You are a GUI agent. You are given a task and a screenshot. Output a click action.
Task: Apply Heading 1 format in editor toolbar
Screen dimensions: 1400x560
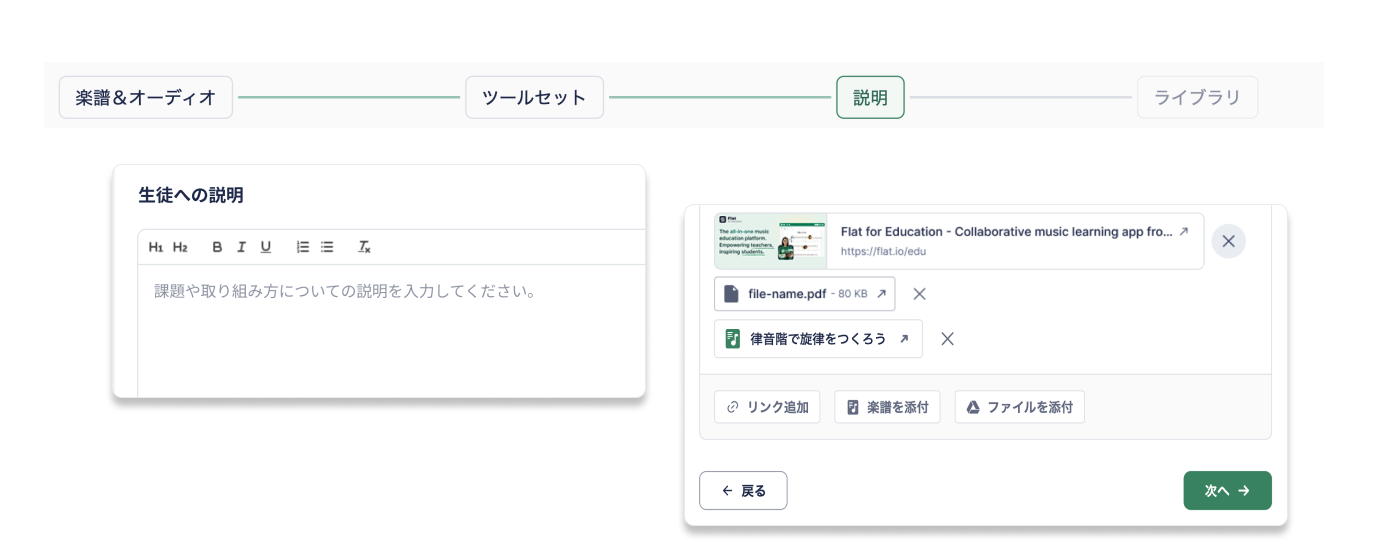pyautogui.click(x=156, y=247)
